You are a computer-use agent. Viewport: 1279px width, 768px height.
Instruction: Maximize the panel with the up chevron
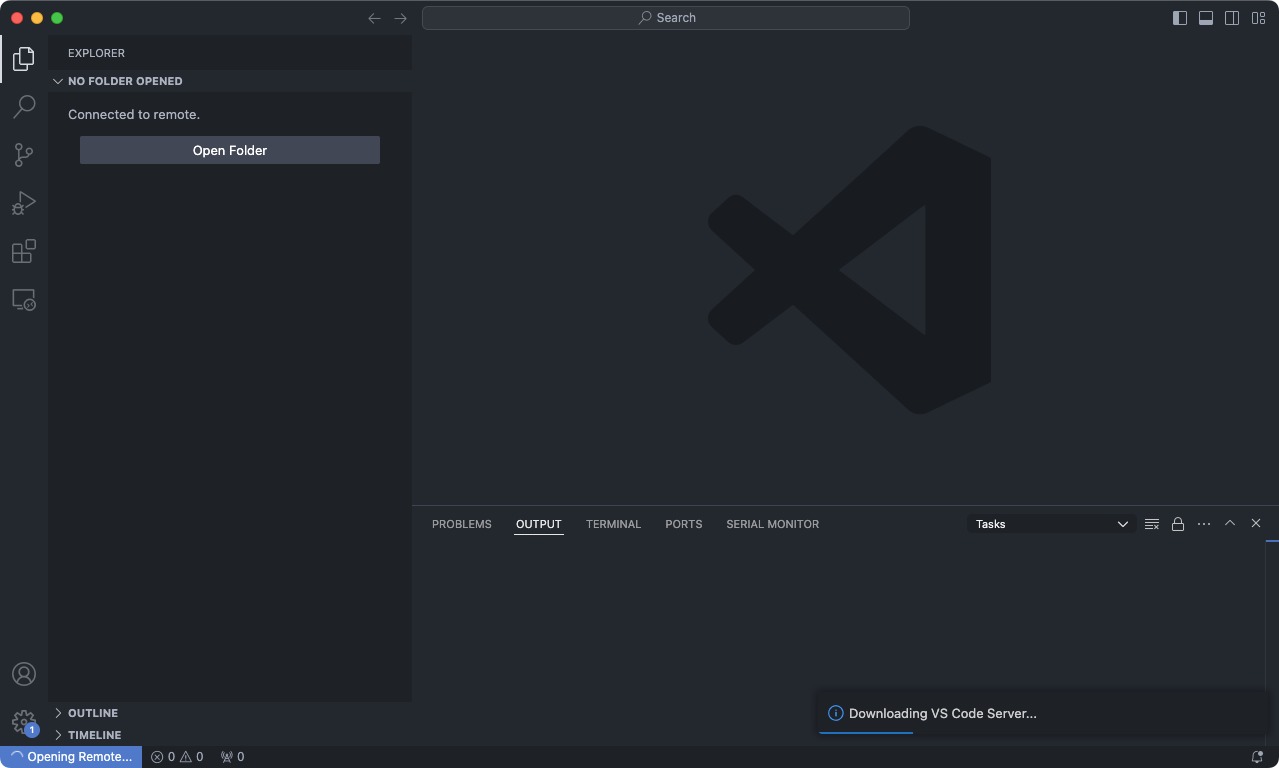pos(1230,524)
